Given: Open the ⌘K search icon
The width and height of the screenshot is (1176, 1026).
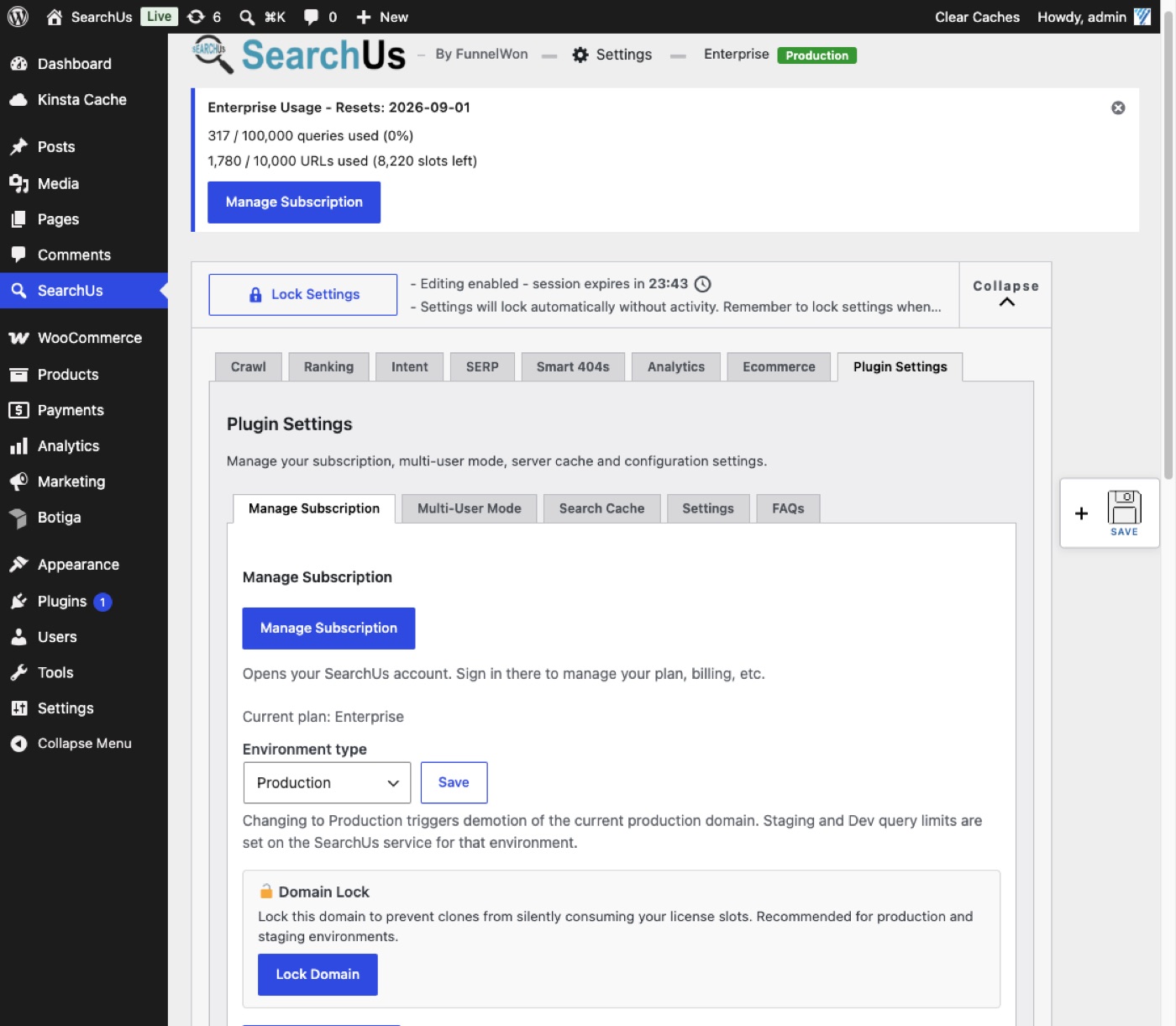Looking at the screenshot, I should click(x=247, y=17).
